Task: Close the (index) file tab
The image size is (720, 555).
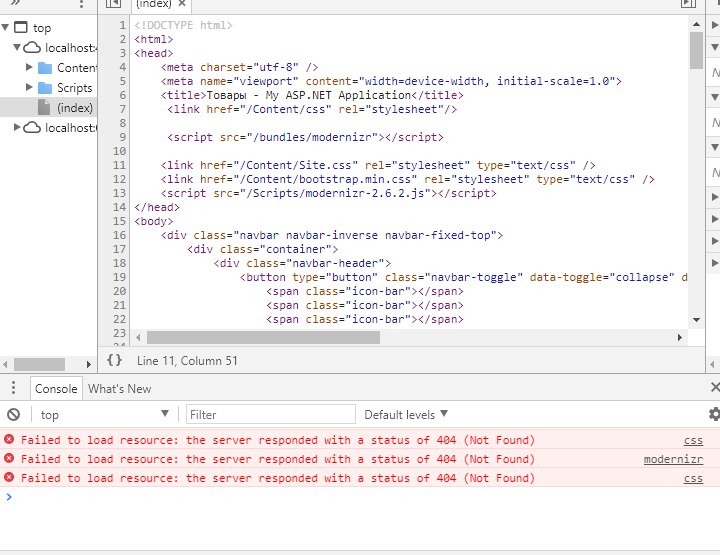Action: tap(182, 4)
